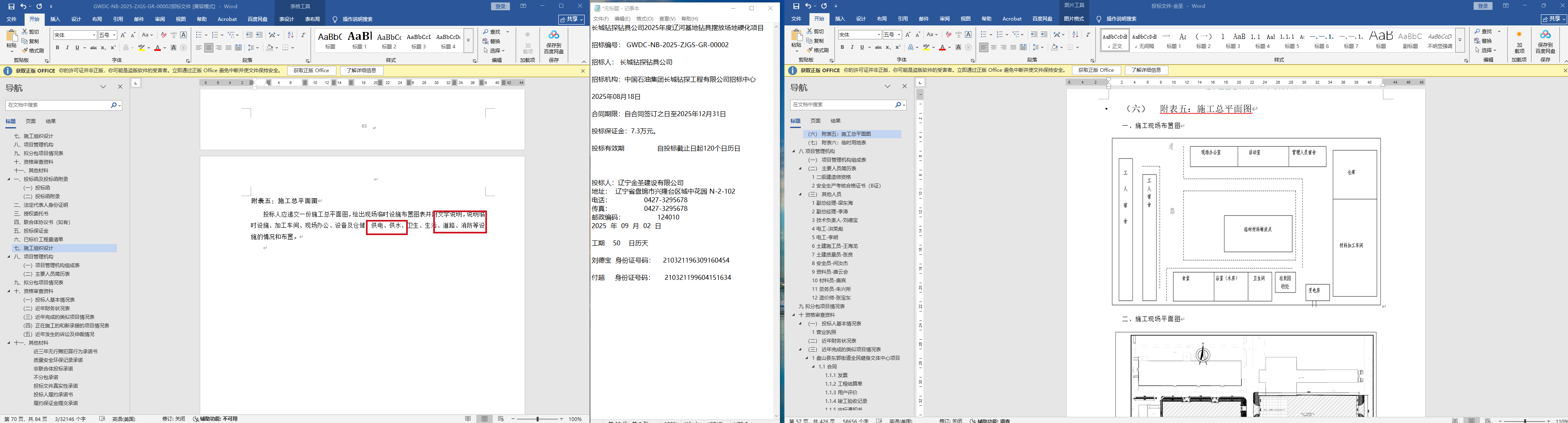Click the borders icon in the left Word ribbon
This screenshot has width=1568, height=423.
coord(285,48)
